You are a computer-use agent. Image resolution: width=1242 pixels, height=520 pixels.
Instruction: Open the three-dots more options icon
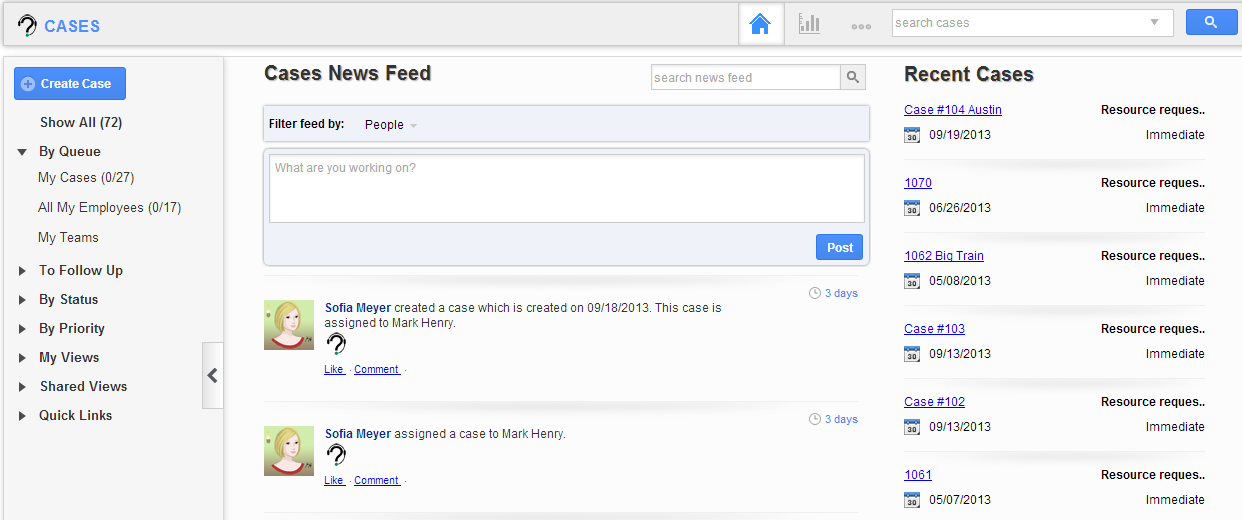(861, 26)
